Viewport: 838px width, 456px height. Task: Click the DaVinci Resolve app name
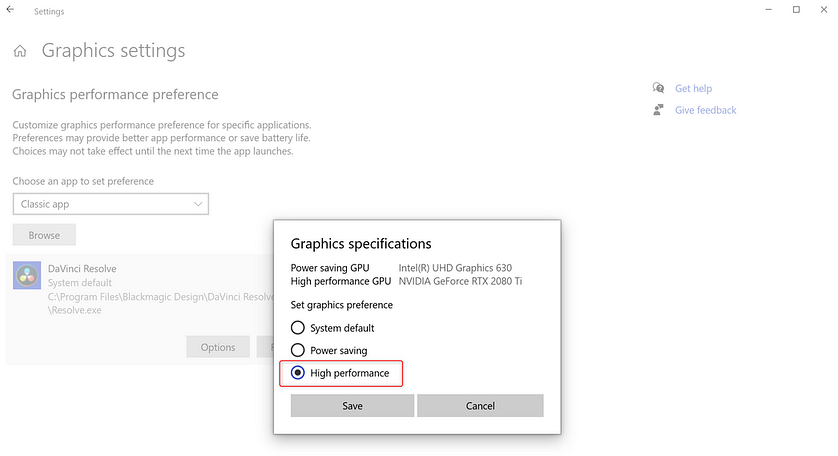82,268
